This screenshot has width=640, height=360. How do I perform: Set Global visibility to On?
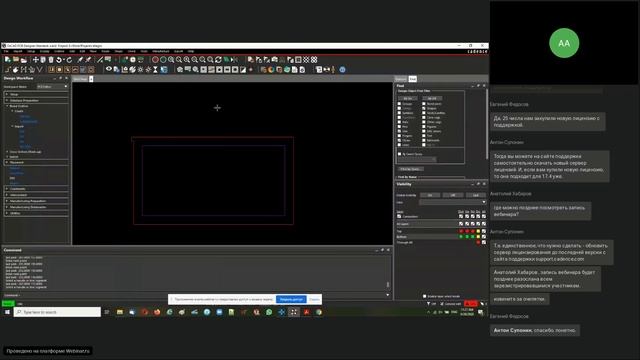click(430, 195)
